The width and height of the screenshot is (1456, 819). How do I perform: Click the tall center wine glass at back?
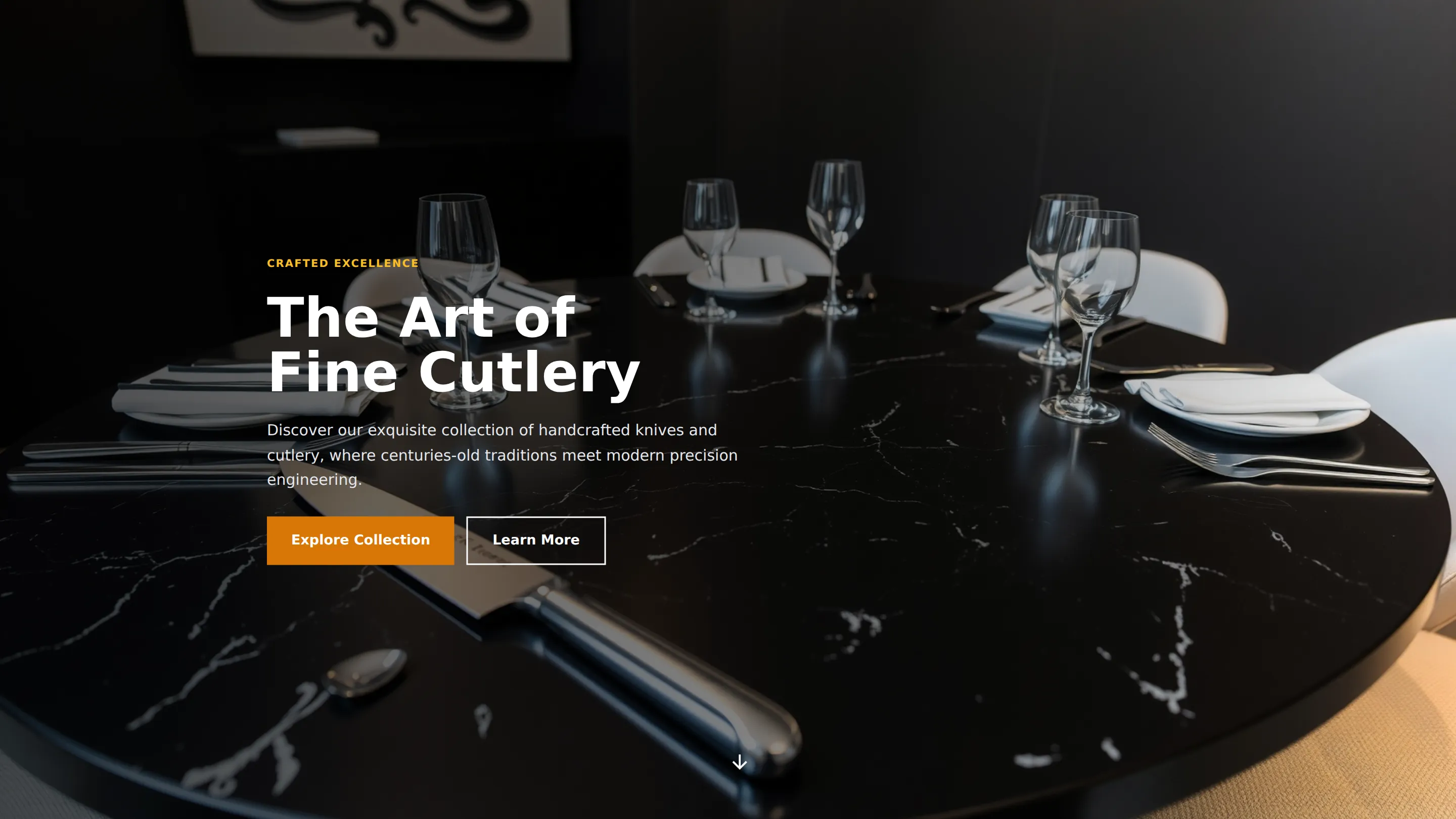834,238
